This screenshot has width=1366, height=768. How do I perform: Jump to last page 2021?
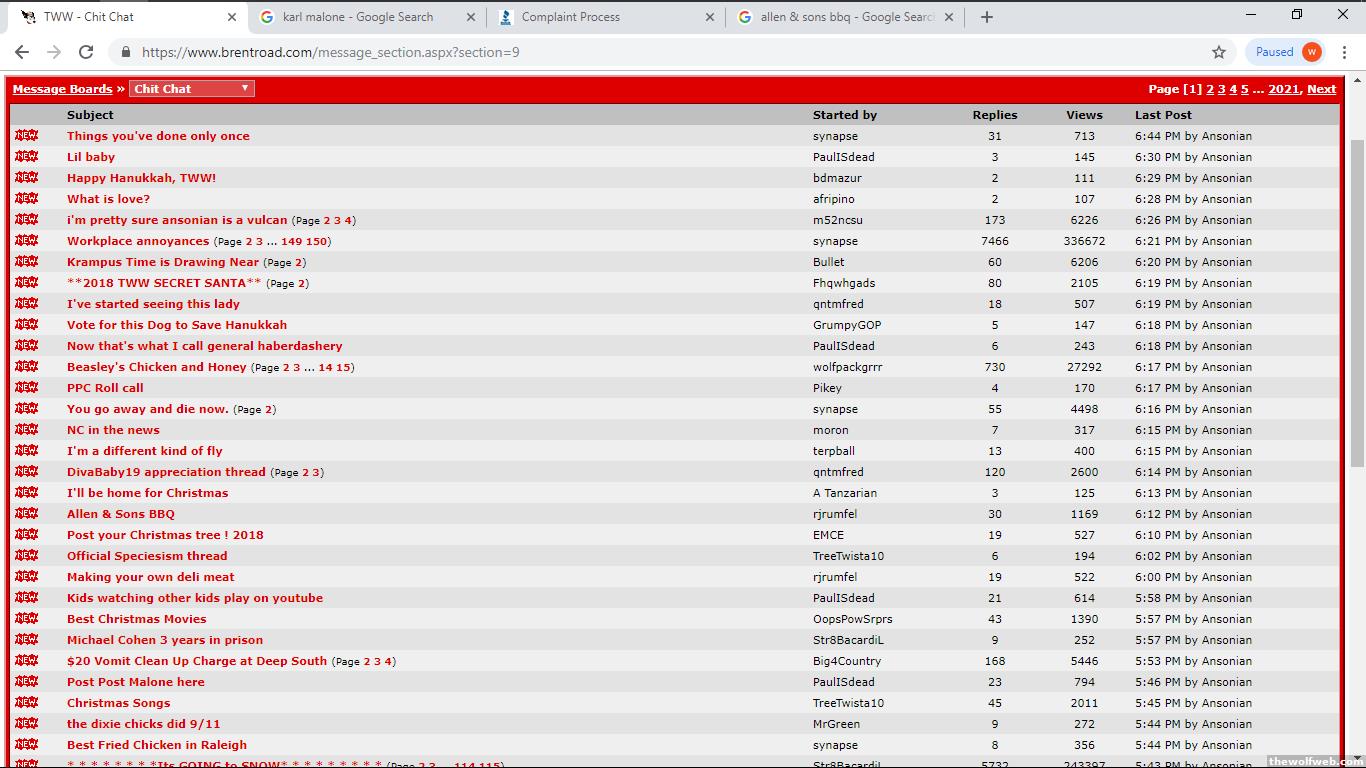click(1283, 89)
